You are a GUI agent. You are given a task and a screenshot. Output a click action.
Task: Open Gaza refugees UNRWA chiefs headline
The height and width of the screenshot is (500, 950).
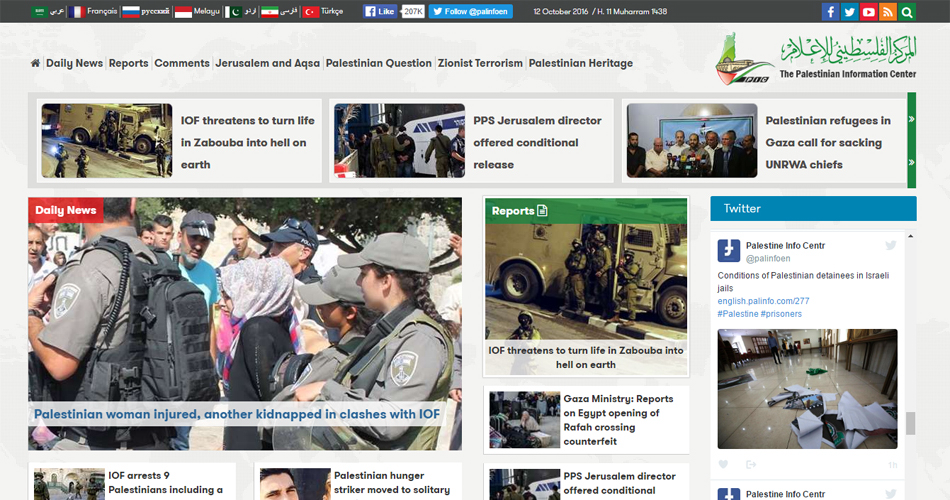[x=828, y=142]
